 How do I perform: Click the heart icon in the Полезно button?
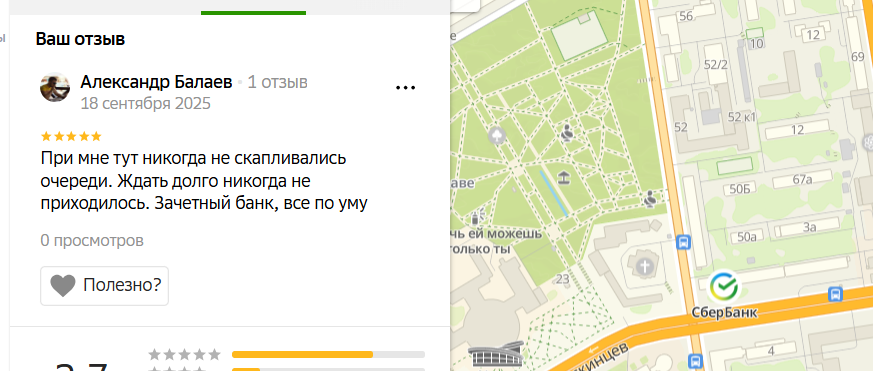point(62,286)
